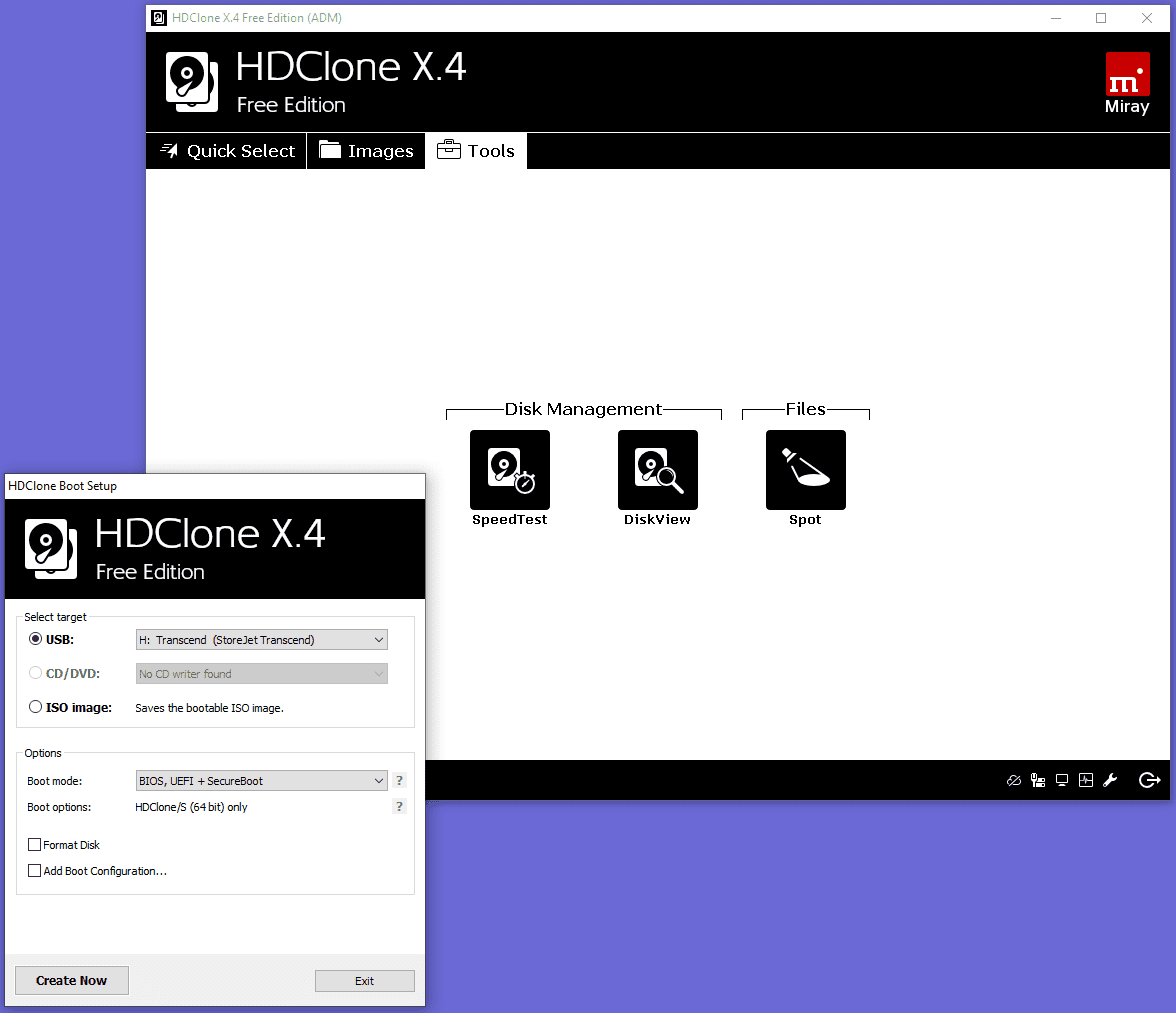The image size is (1176, 1013).
Task: Open the Images tab
Action: [x=366, y=151]
